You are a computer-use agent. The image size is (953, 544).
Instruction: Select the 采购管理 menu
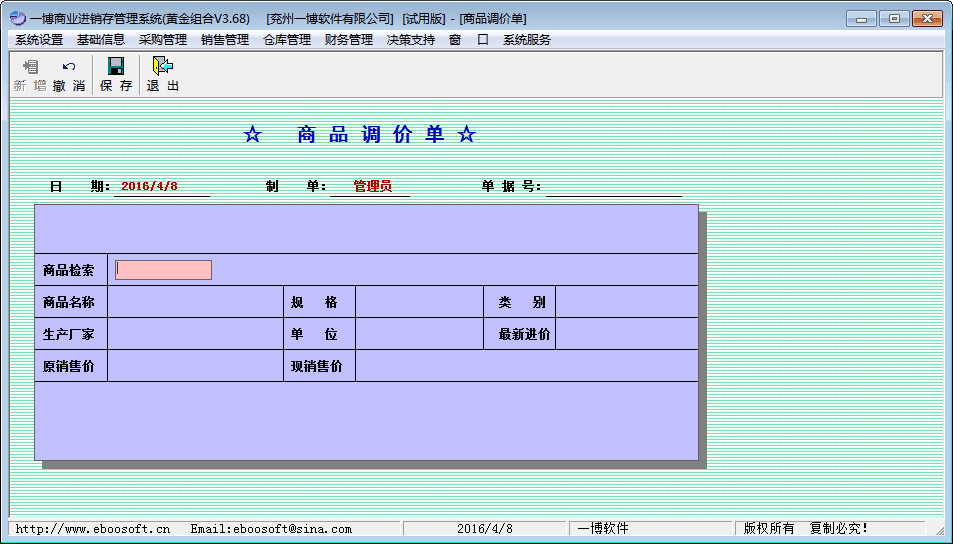(x=163, y=40)
